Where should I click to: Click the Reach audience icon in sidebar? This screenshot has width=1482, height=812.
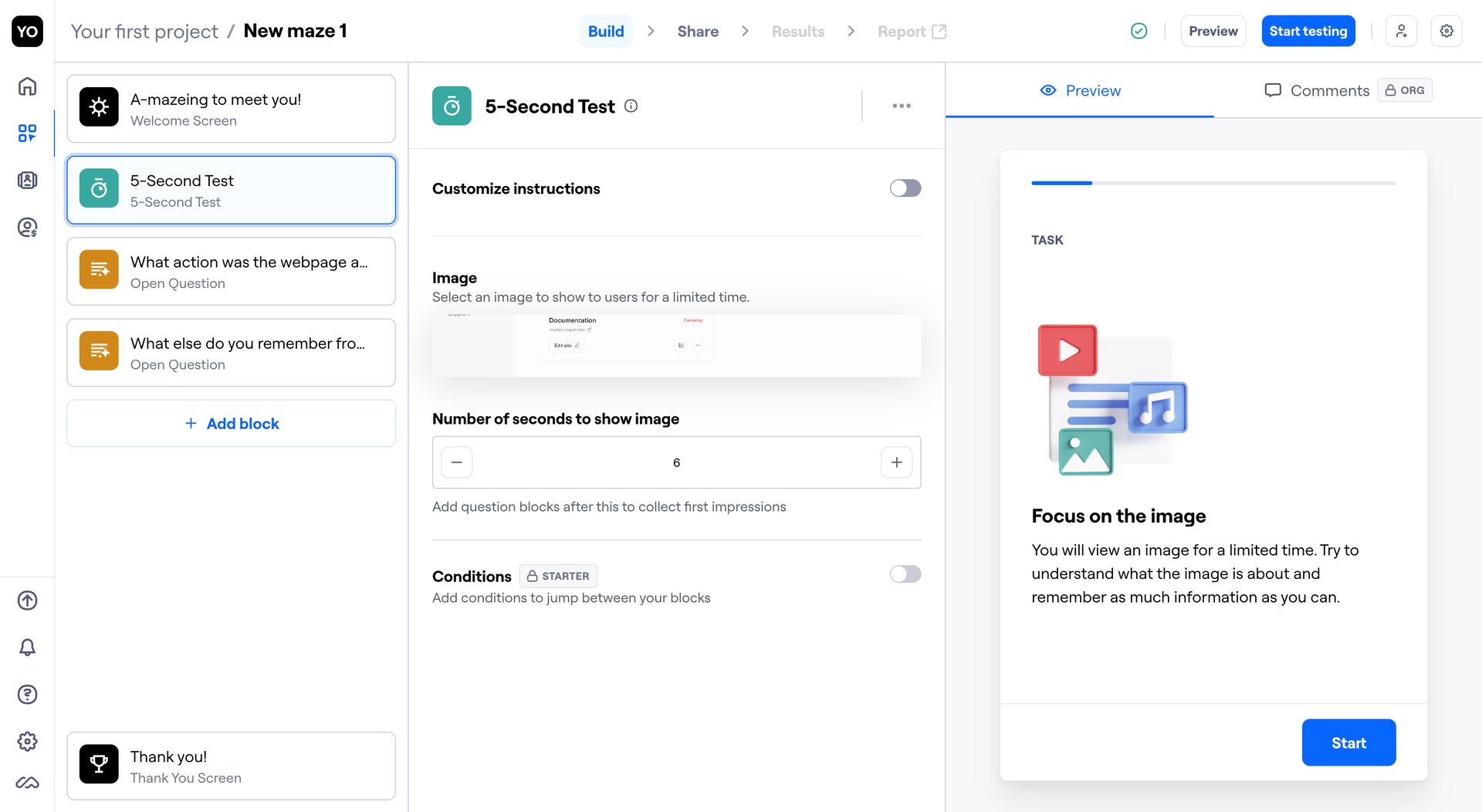tap(28, 228)
